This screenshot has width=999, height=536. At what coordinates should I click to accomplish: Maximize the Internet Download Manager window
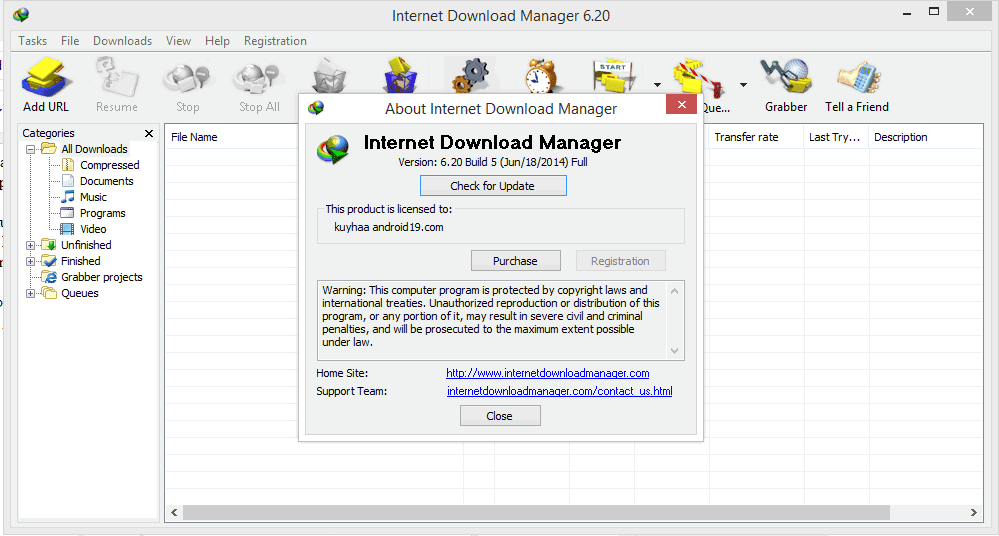coord(934,11)
